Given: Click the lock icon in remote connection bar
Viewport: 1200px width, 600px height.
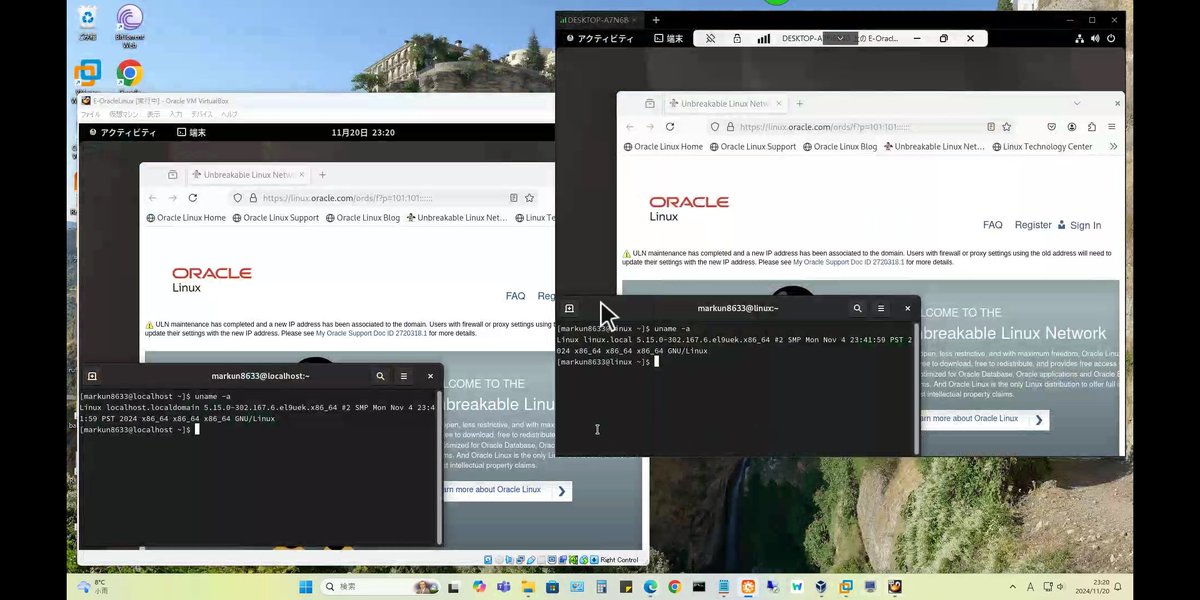Looking at the screenshot, I should pyautogui.click(x=737, y=39).
